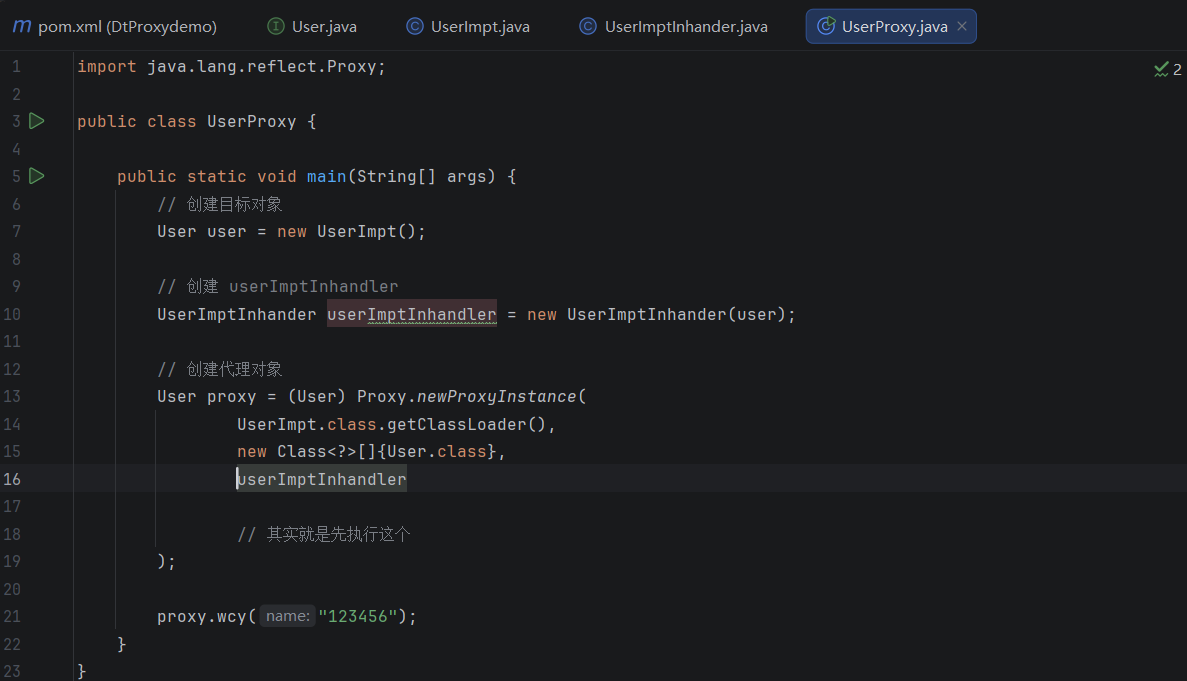Click the UserImpt() constructor call on line 7

point(366,232)
